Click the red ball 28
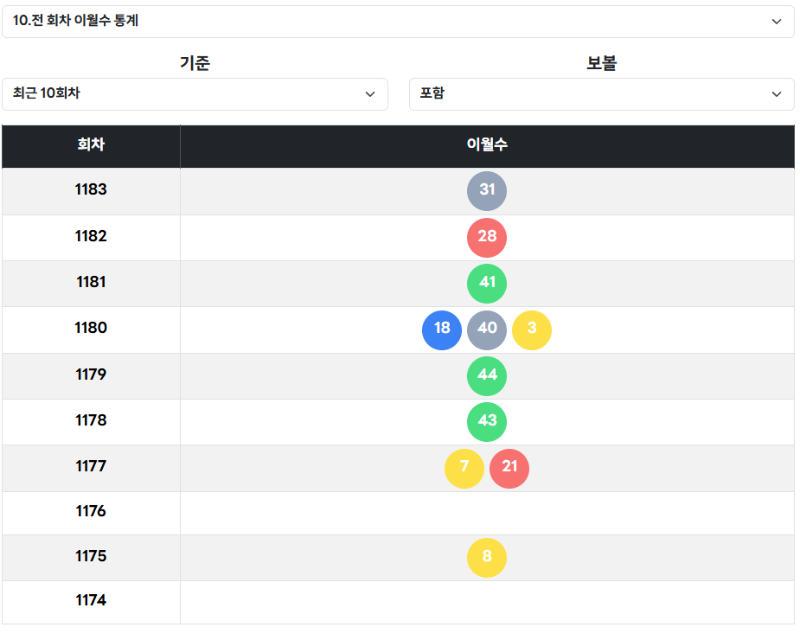This screenshot has height=632, width=800. tap(487, 237)
